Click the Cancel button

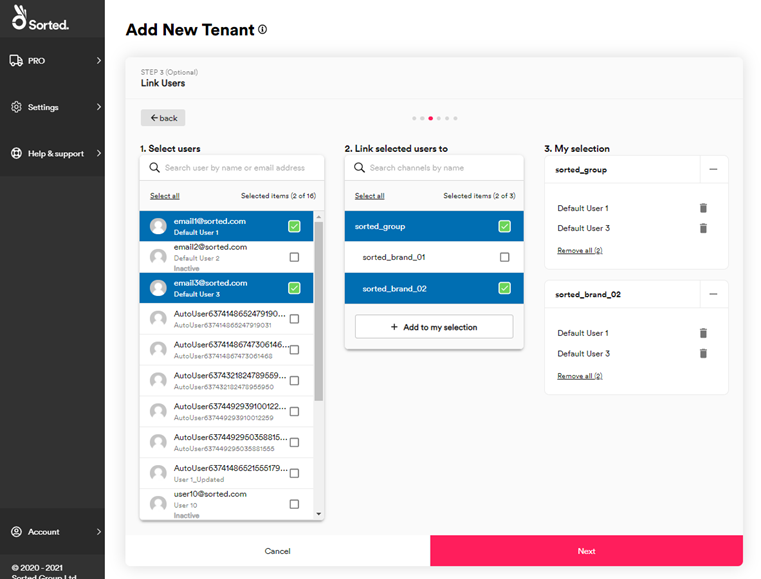[278, 551]
